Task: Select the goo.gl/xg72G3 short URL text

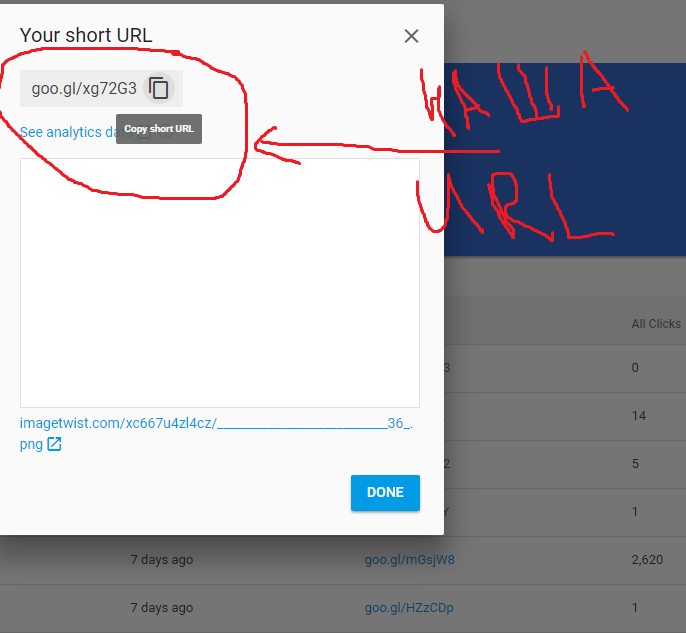Action: tap(84, 88)
